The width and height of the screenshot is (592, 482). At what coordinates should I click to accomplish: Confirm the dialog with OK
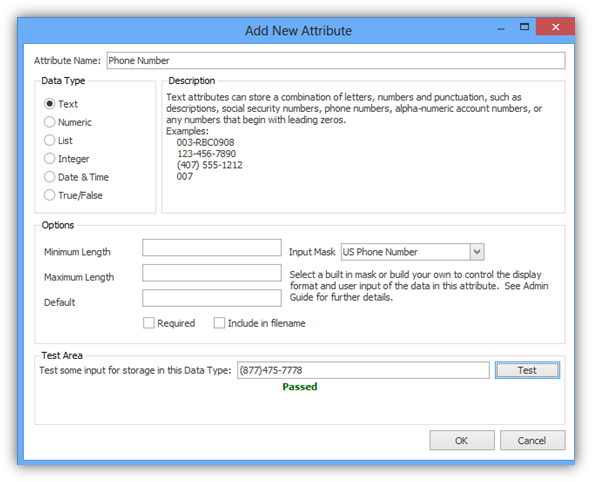[462, 440]
